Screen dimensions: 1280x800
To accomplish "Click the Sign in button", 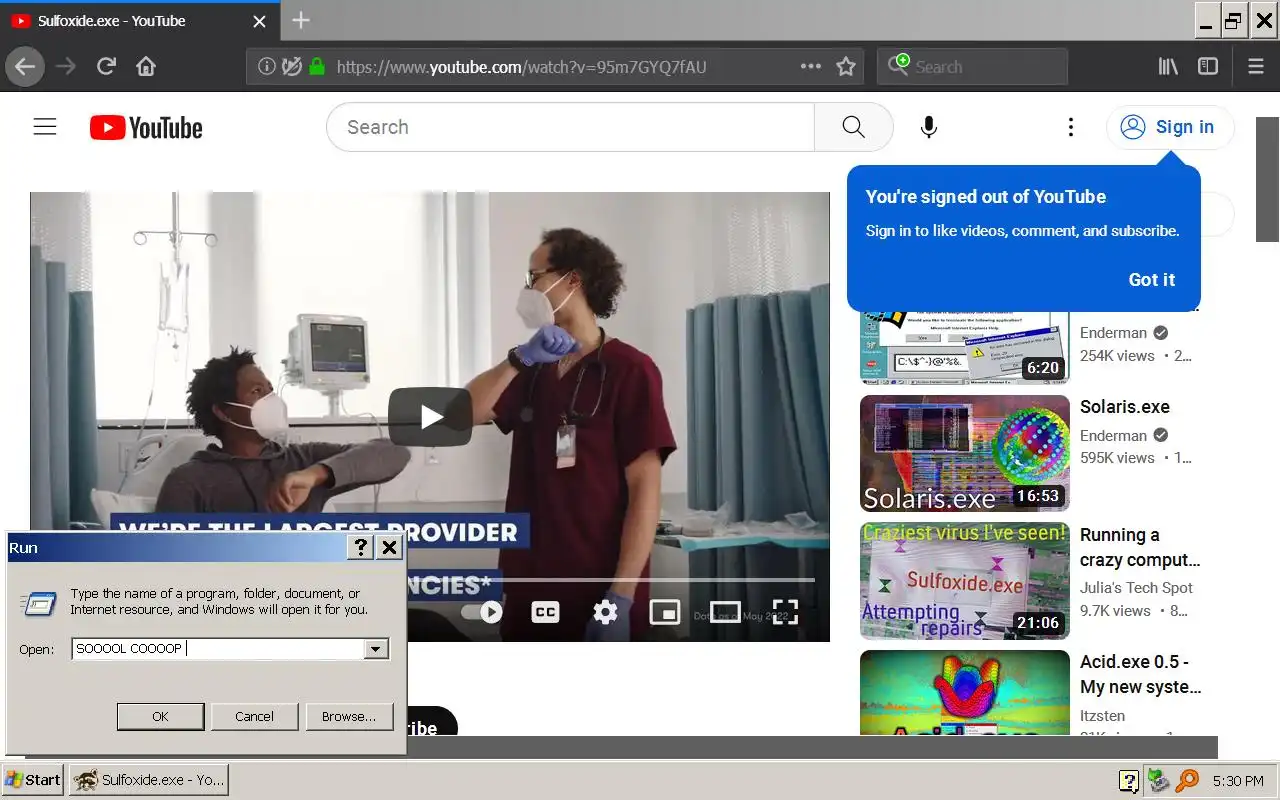I will pyautogui.click(x=1170, y=127).
